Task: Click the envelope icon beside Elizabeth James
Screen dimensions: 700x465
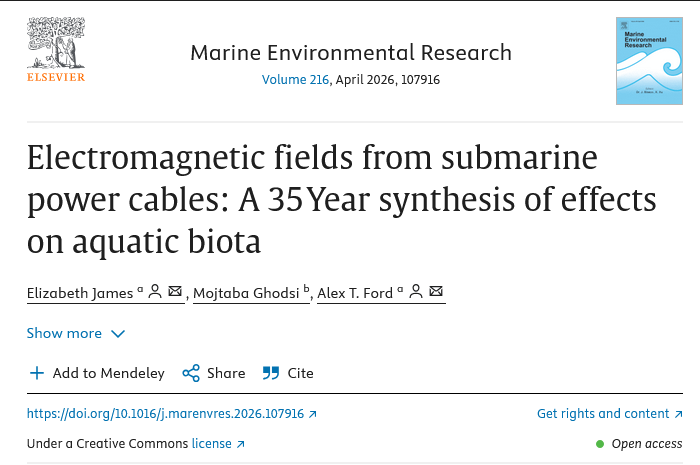Action: pos(175,292)
